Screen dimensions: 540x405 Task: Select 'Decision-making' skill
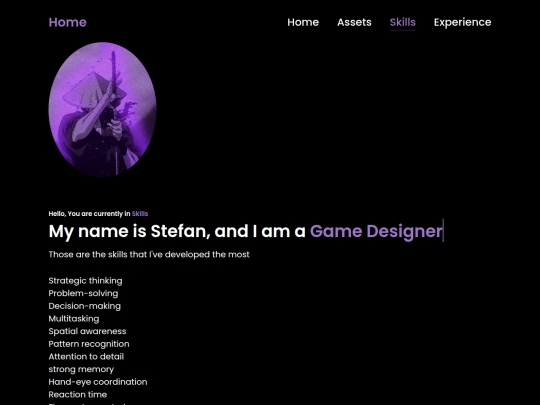(85, 306)
